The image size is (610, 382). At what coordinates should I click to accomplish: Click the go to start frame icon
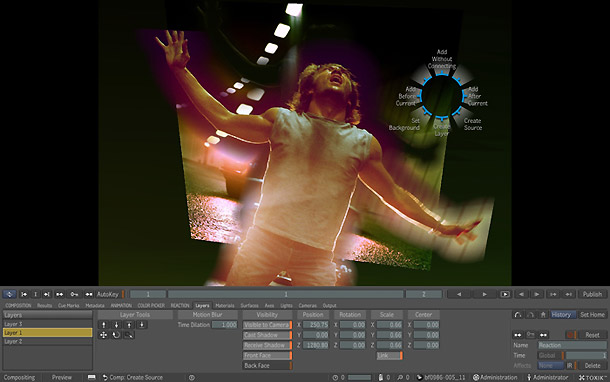(24, 294)
